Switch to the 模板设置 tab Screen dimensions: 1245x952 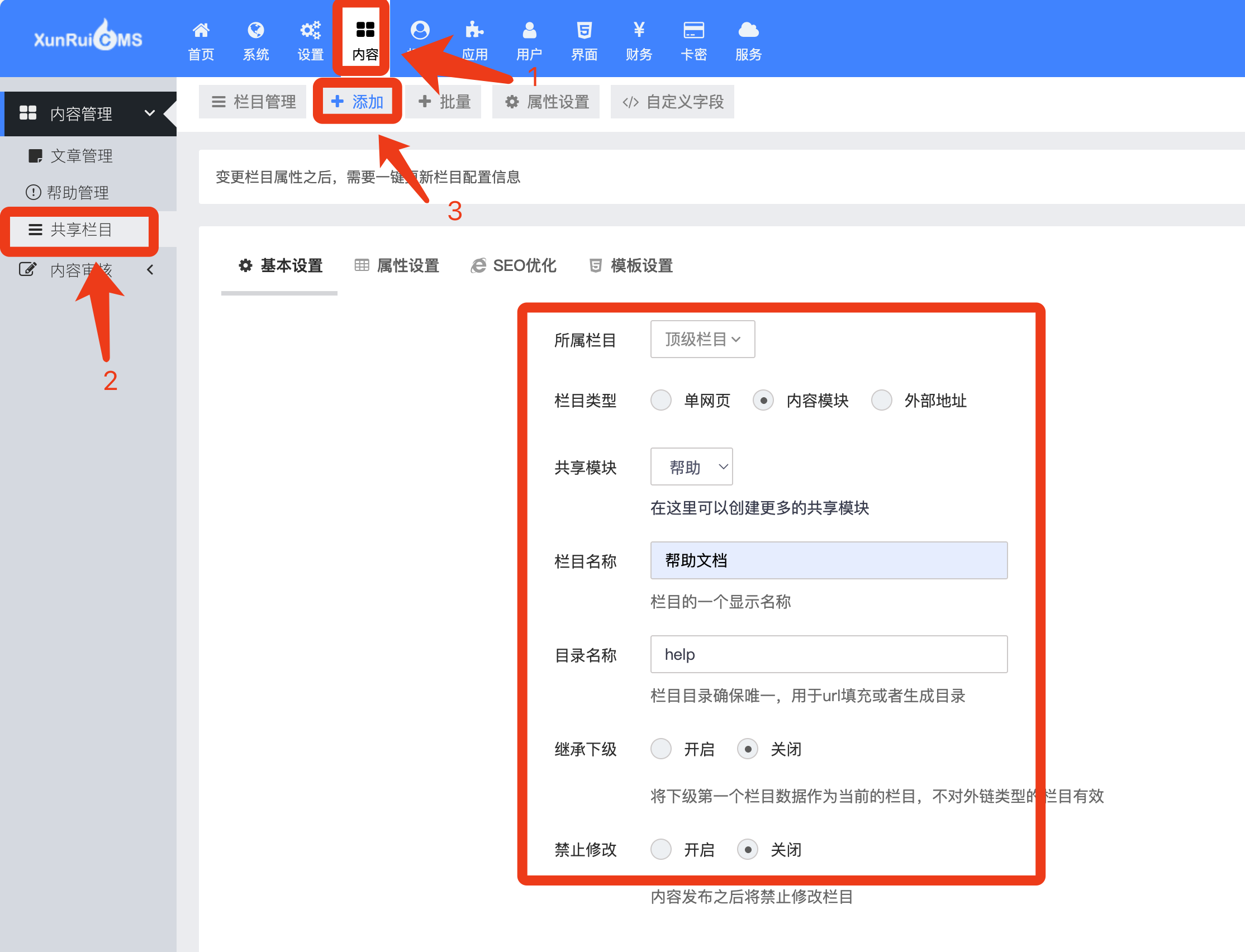tap(631, 265)
